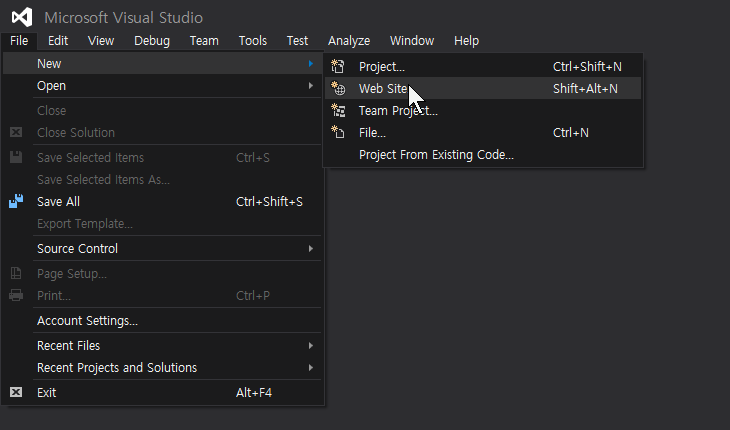Expand Recent Projects and Solutions arrow

click(311, 368)
